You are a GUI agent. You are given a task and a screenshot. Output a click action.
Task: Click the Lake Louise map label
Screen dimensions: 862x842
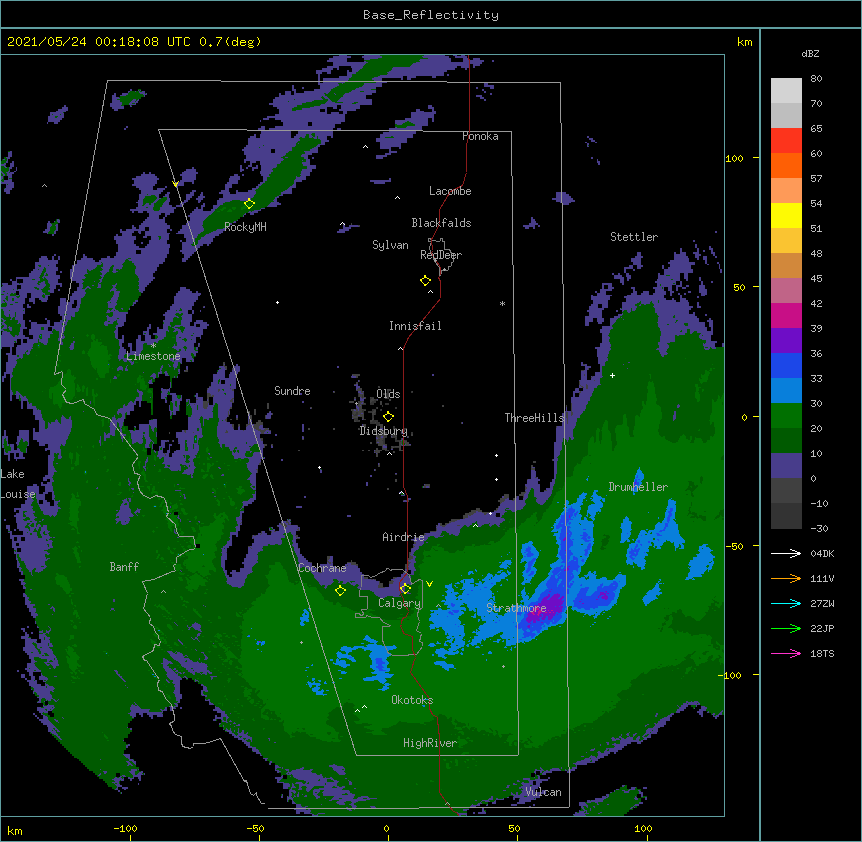(x=18, y=484)
